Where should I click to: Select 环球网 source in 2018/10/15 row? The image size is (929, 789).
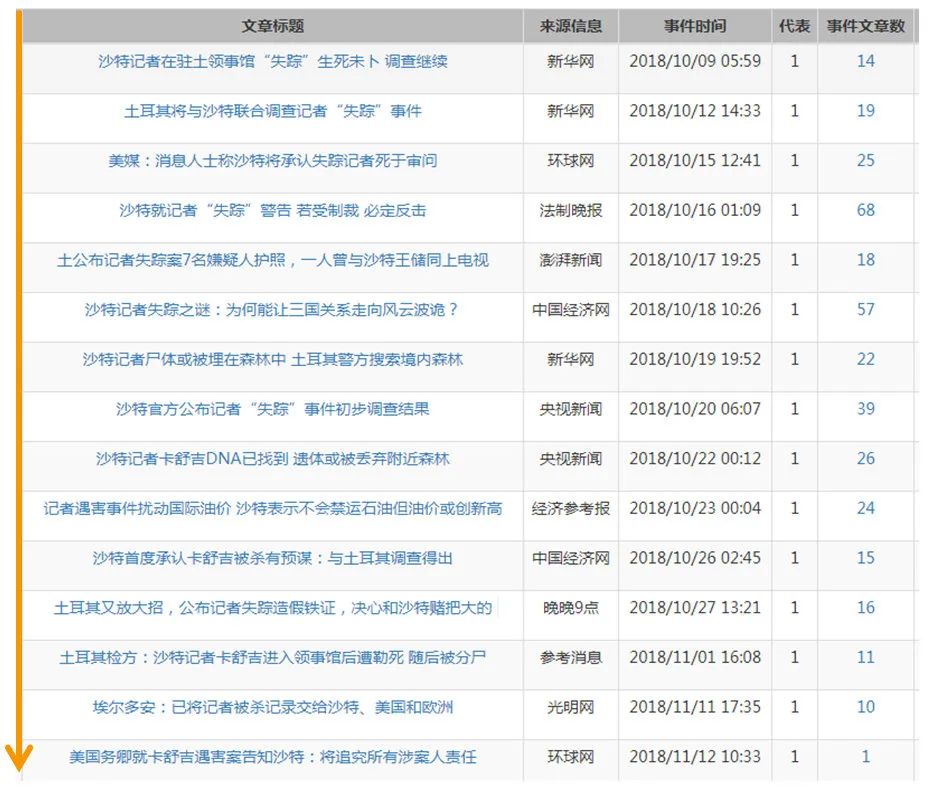(x=571, y=161)
